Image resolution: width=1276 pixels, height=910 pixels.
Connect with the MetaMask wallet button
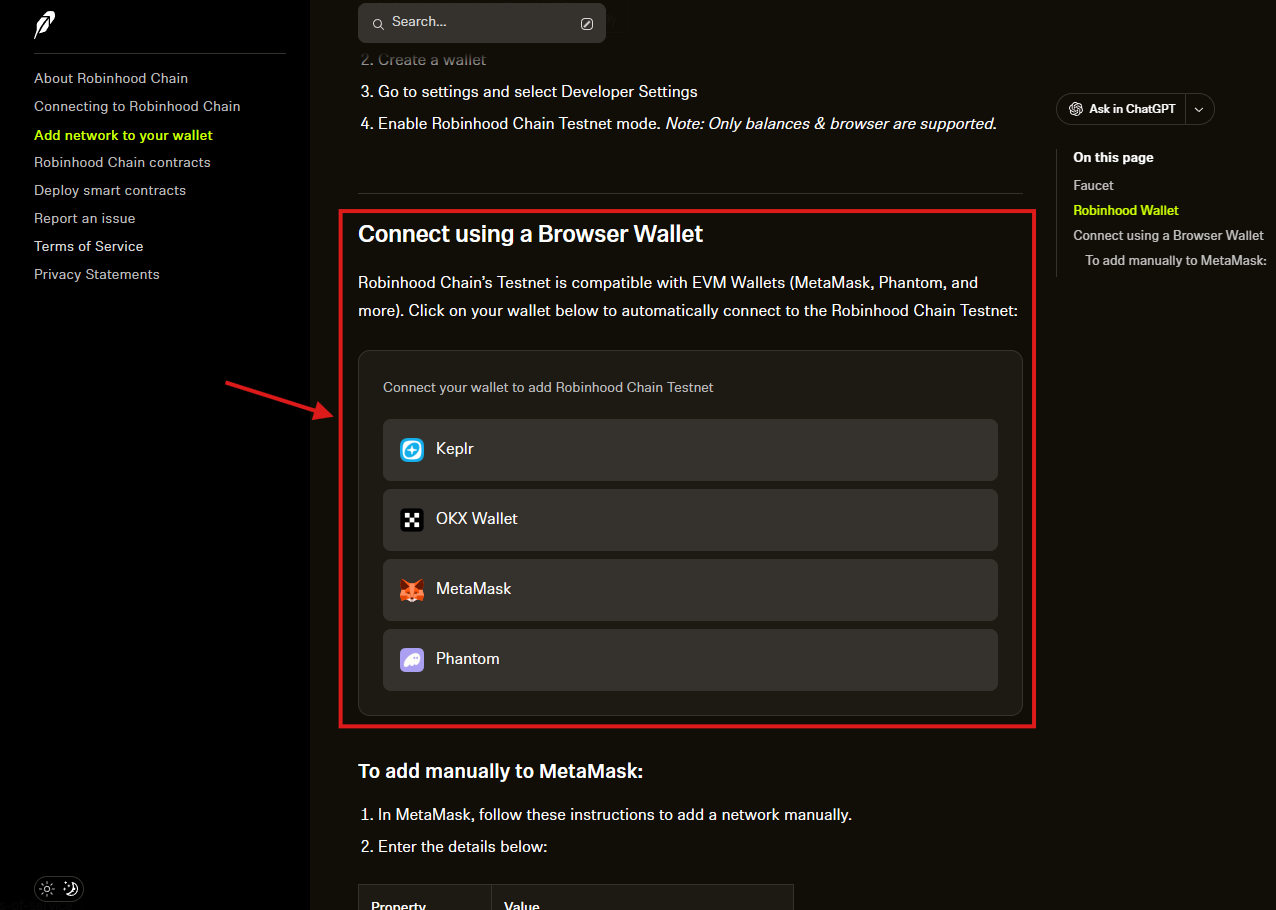690,590
